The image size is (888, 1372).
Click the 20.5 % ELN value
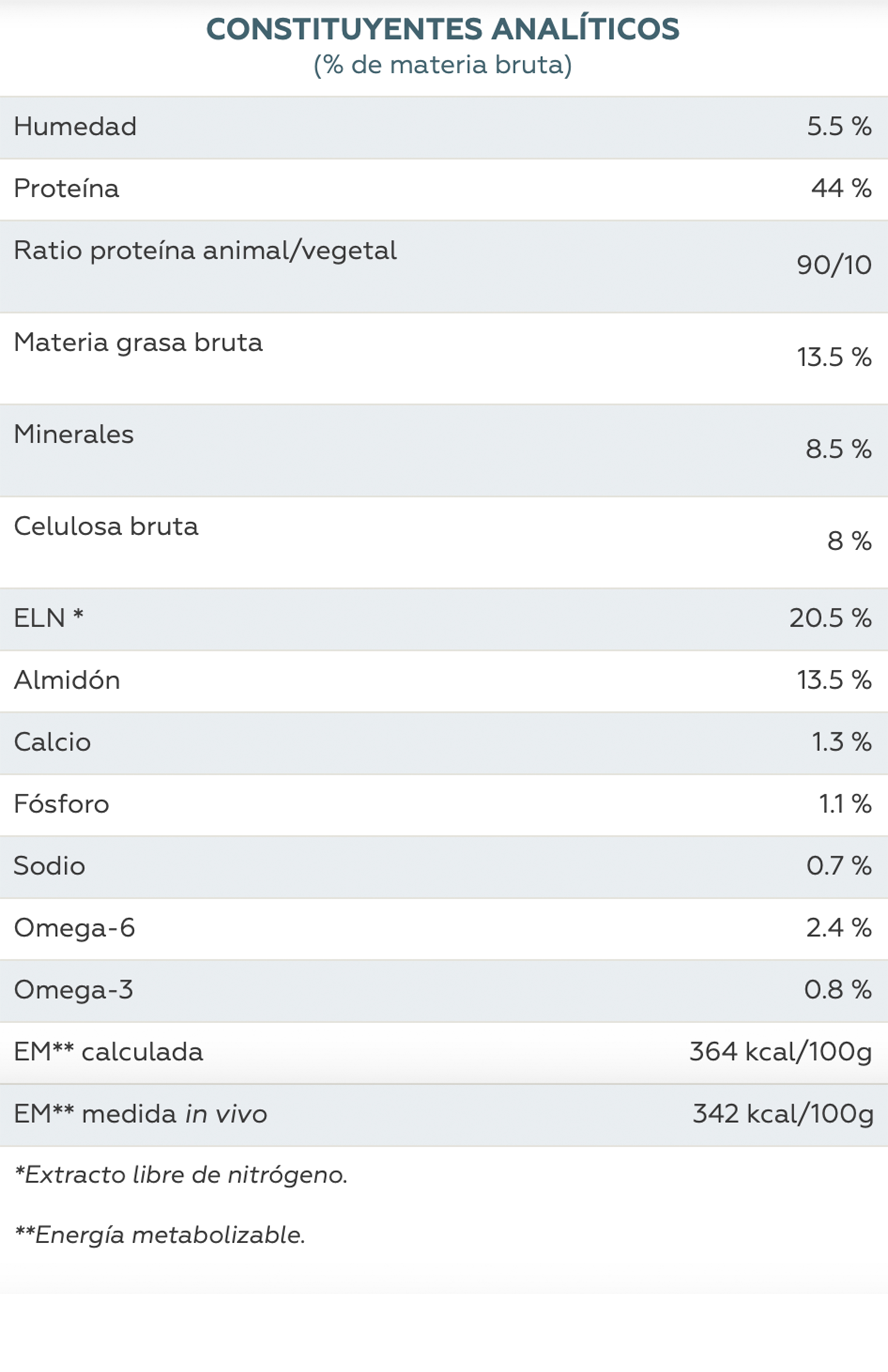coord(830,618)
